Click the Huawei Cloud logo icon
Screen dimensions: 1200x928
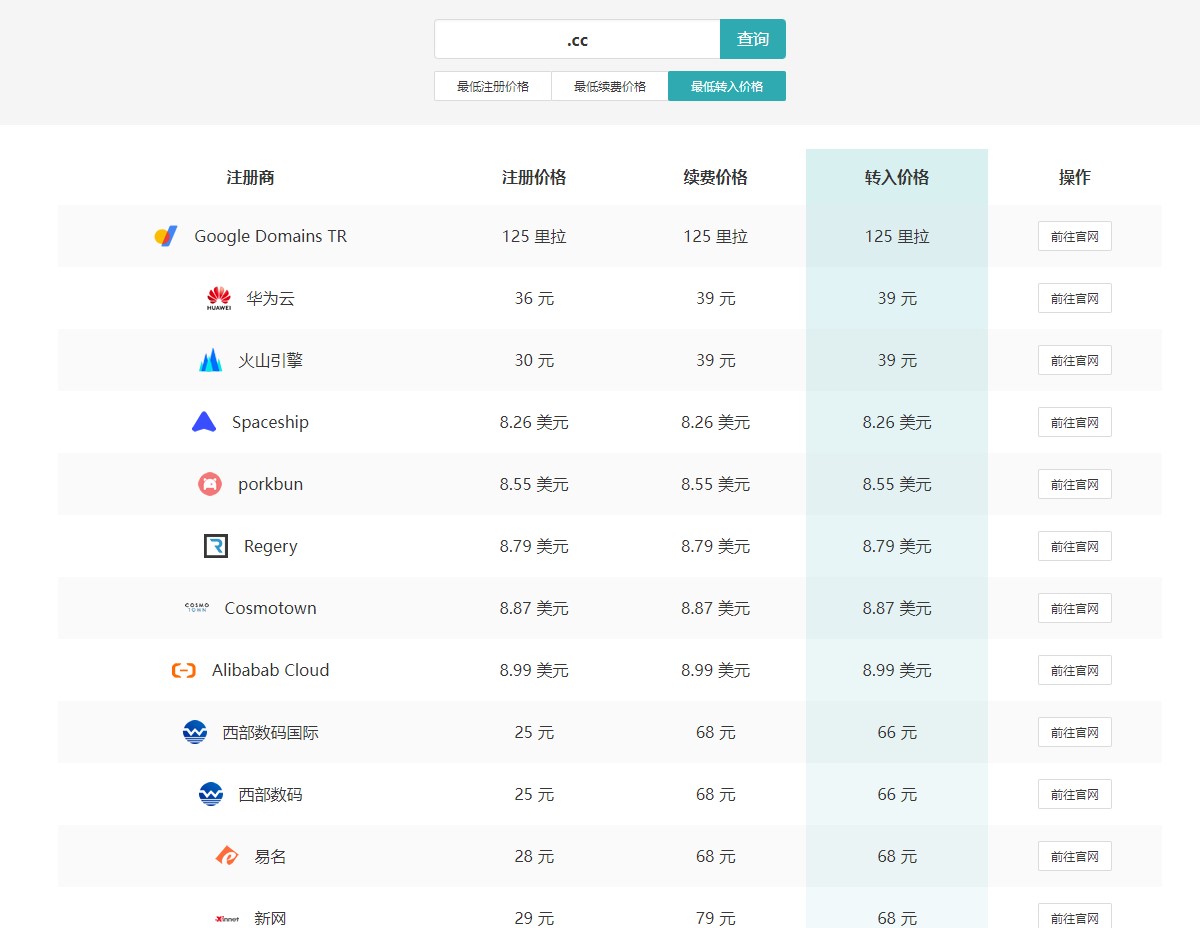(x=219, y=298)
